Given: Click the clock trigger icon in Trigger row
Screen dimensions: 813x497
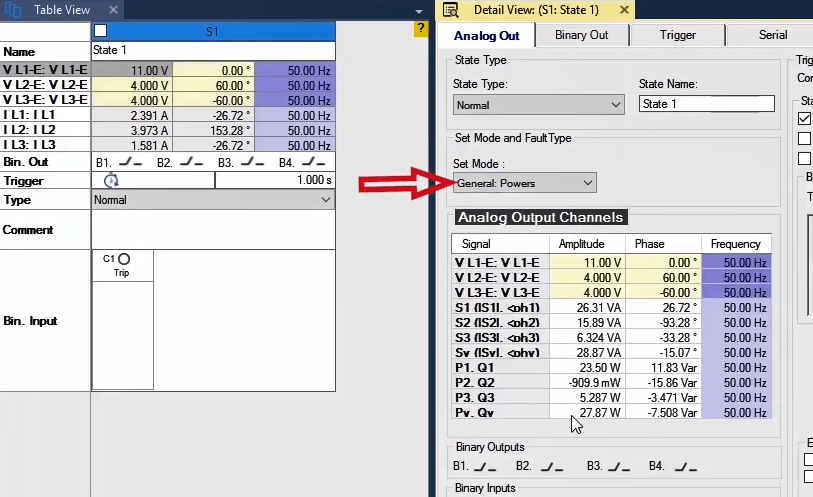Looking at the screenshot, I should click(111, 180).
